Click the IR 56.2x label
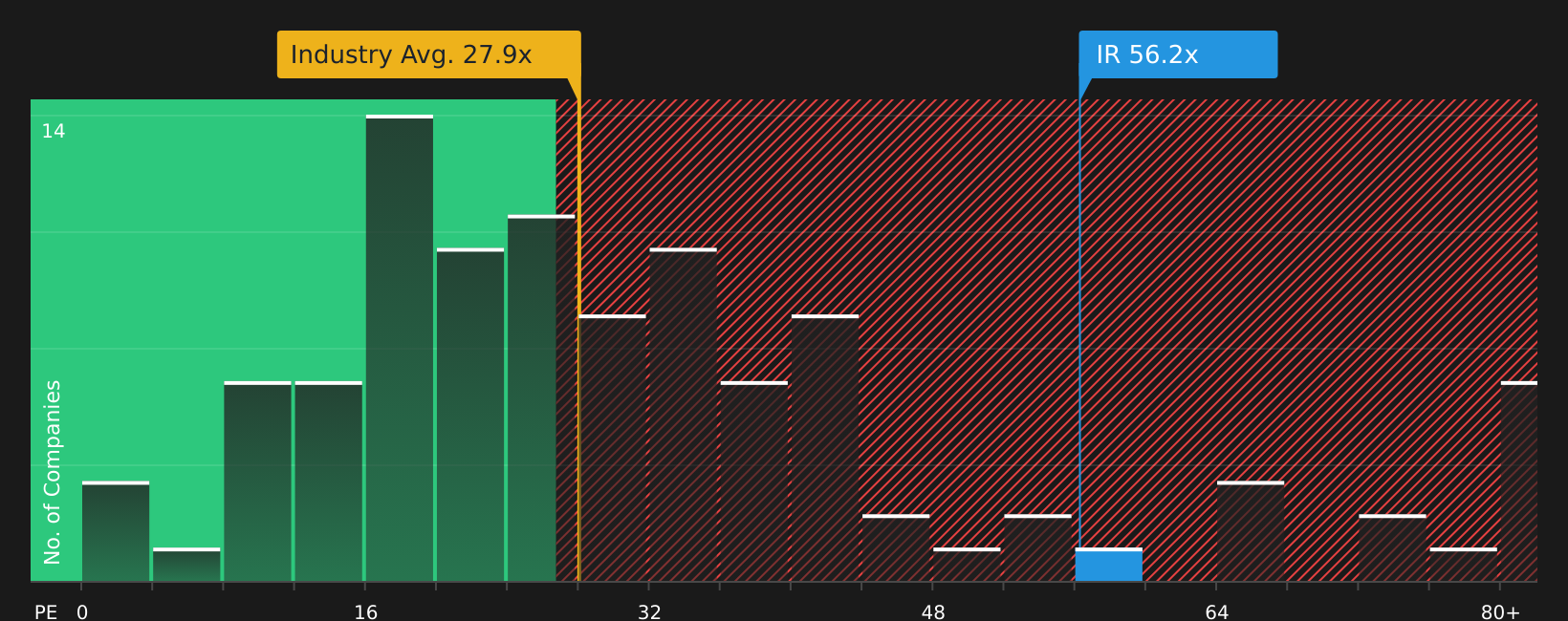 1178,54
